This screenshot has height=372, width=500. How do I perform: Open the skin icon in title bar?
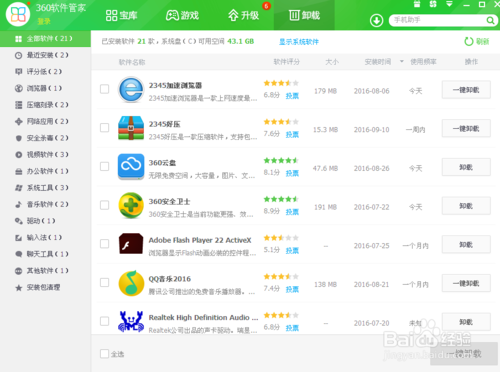(x=433, y=4)
